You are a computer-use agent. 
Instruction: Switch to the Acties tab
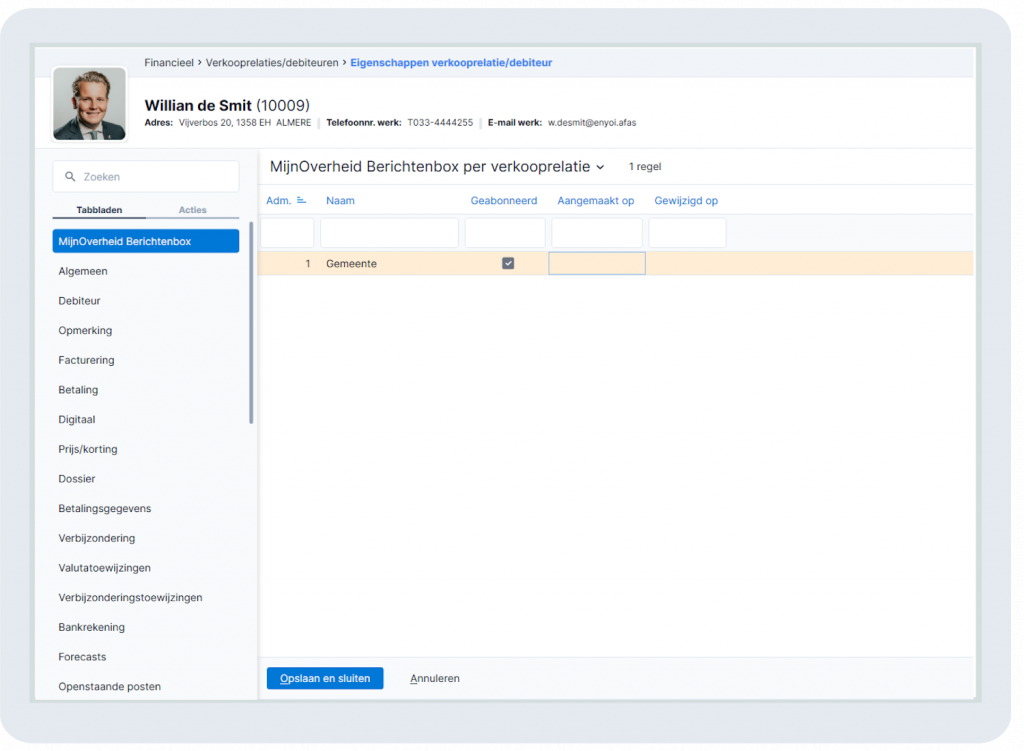[x=193, y=210]
